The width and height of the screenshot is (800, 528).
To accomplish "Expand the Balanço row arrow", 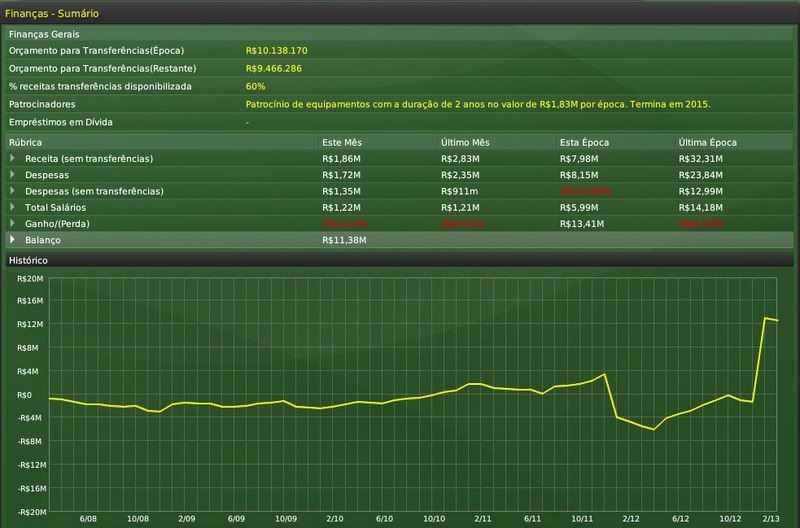I will tap(13, 240).
